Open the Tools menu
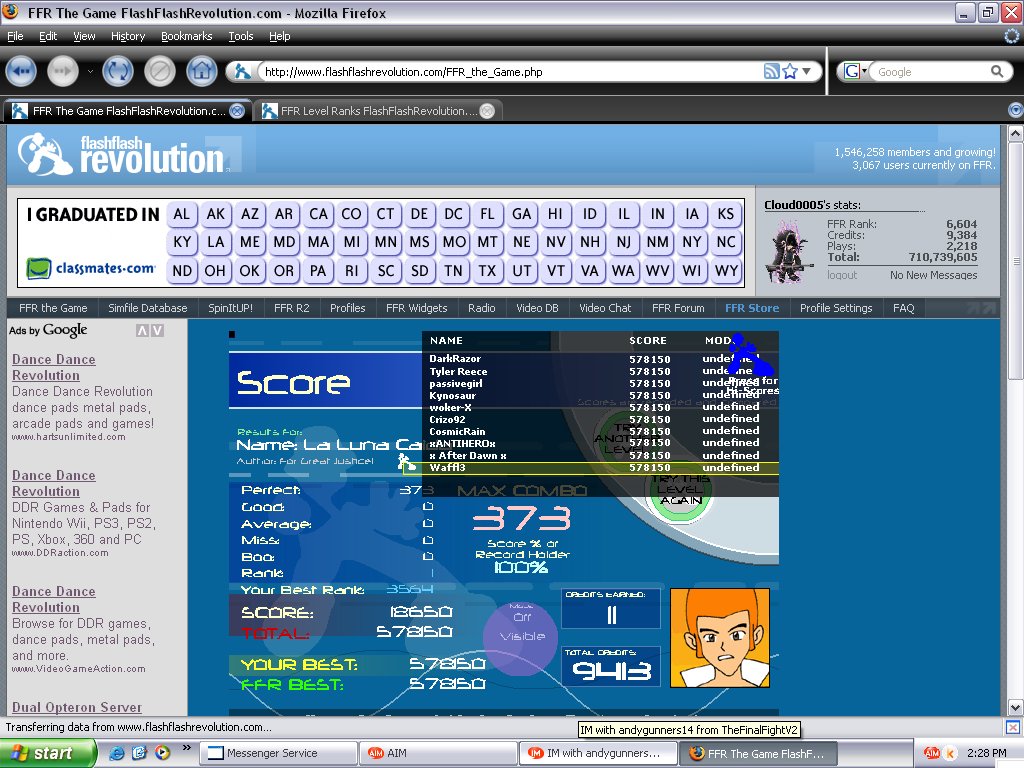 240,36
